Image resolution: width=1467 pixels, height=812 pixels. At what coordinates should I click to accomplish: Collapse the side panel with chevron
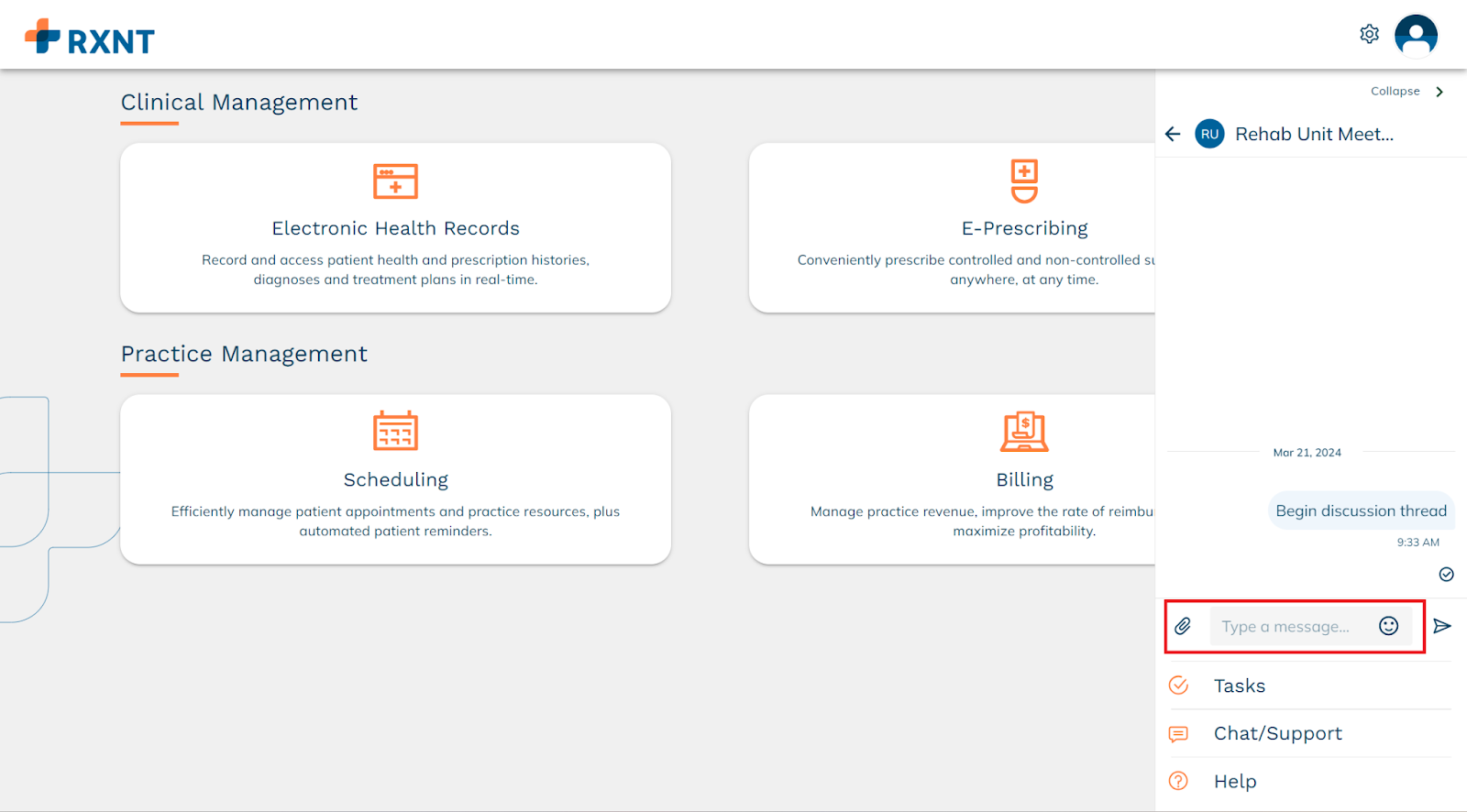(1439, 92)
